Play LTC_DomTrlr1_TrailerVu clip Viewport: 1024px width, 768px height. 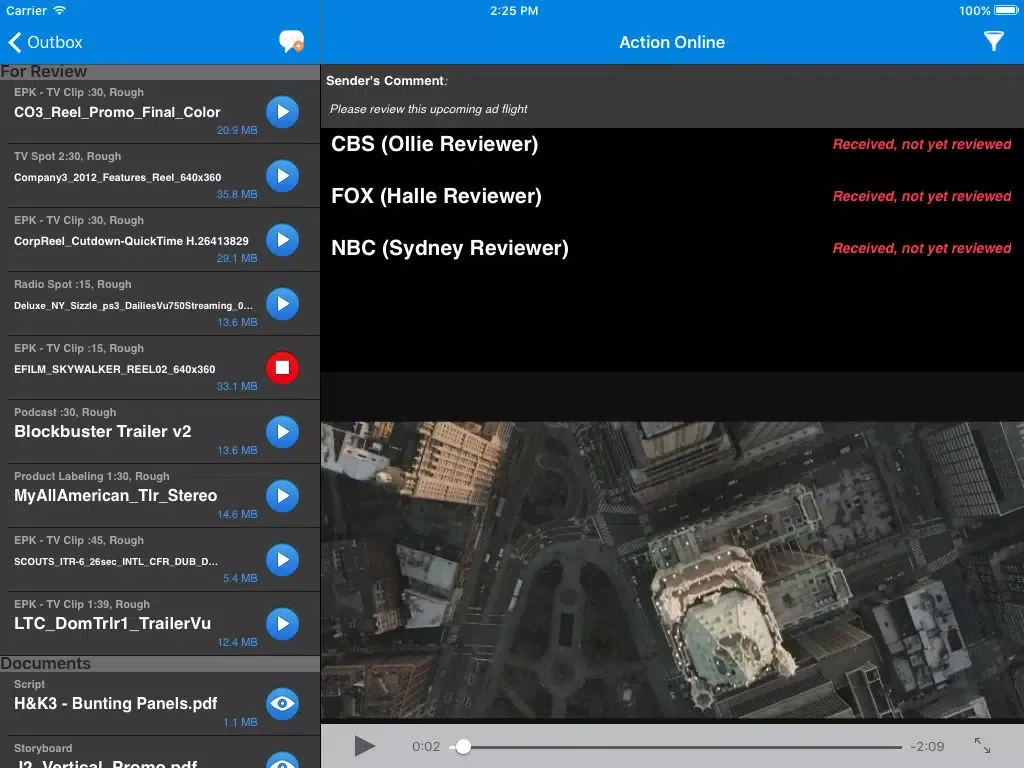click(x=282, y=624)
